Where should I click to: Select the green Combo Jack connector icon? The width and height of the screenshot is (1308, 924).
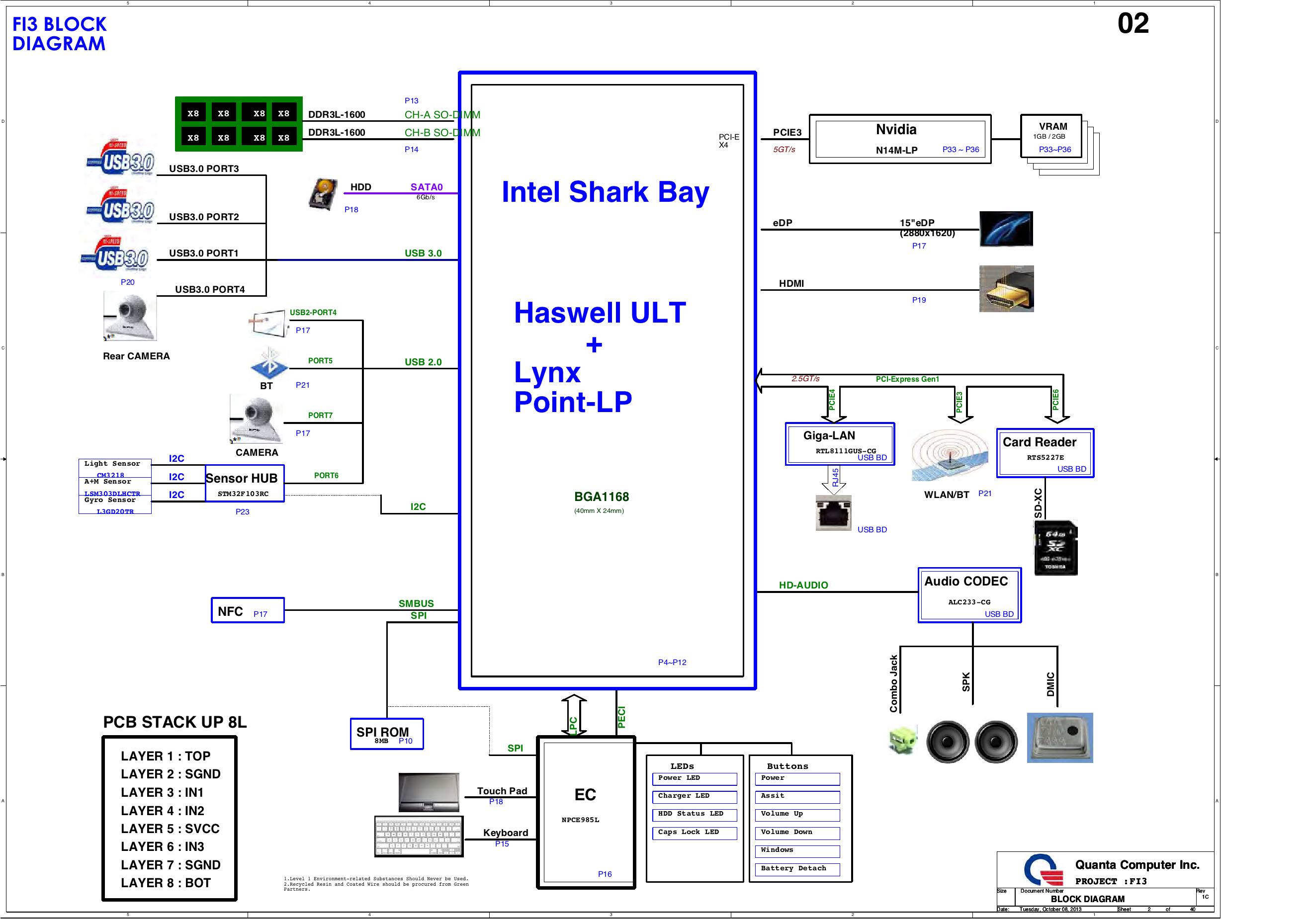903,740
